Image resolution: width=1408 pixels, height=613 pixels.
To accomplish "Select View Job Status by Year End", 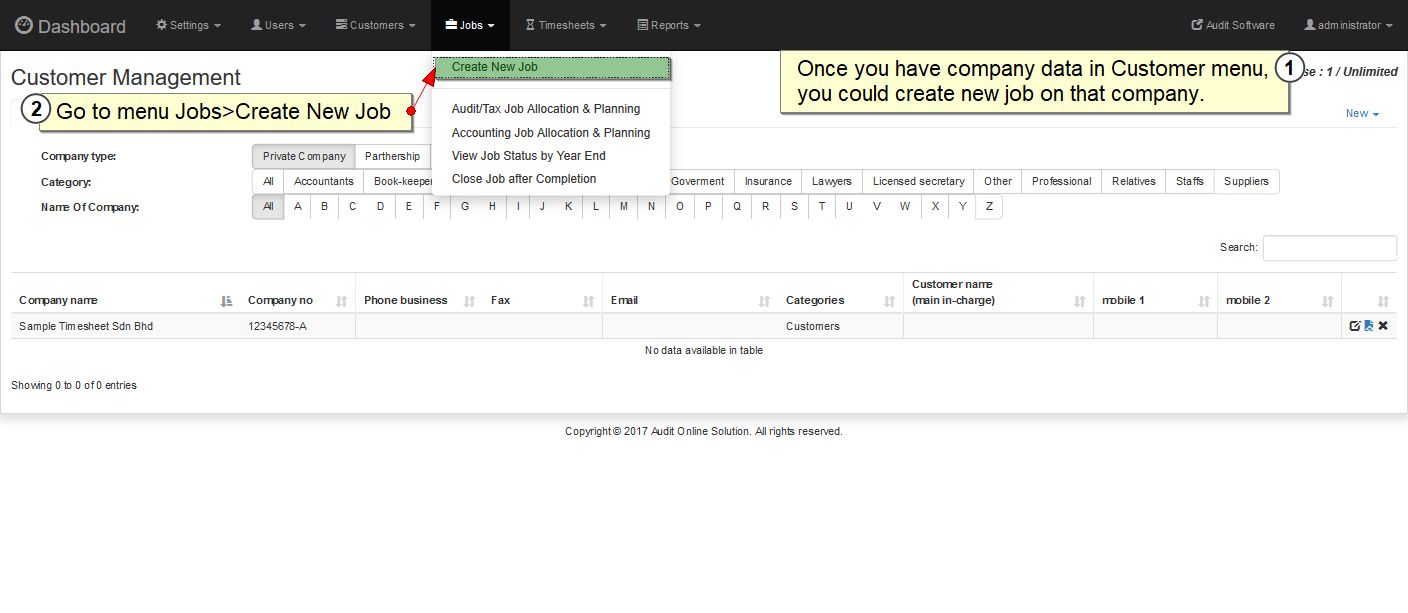I will click(528, 156).
